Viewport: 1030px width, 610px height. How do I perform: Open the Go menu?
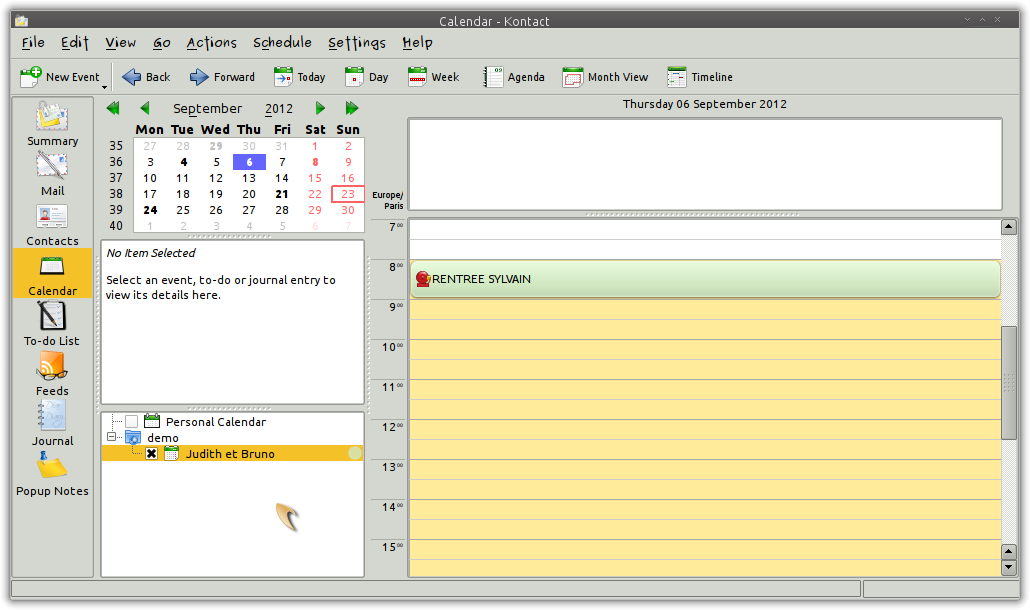(162, 43)
